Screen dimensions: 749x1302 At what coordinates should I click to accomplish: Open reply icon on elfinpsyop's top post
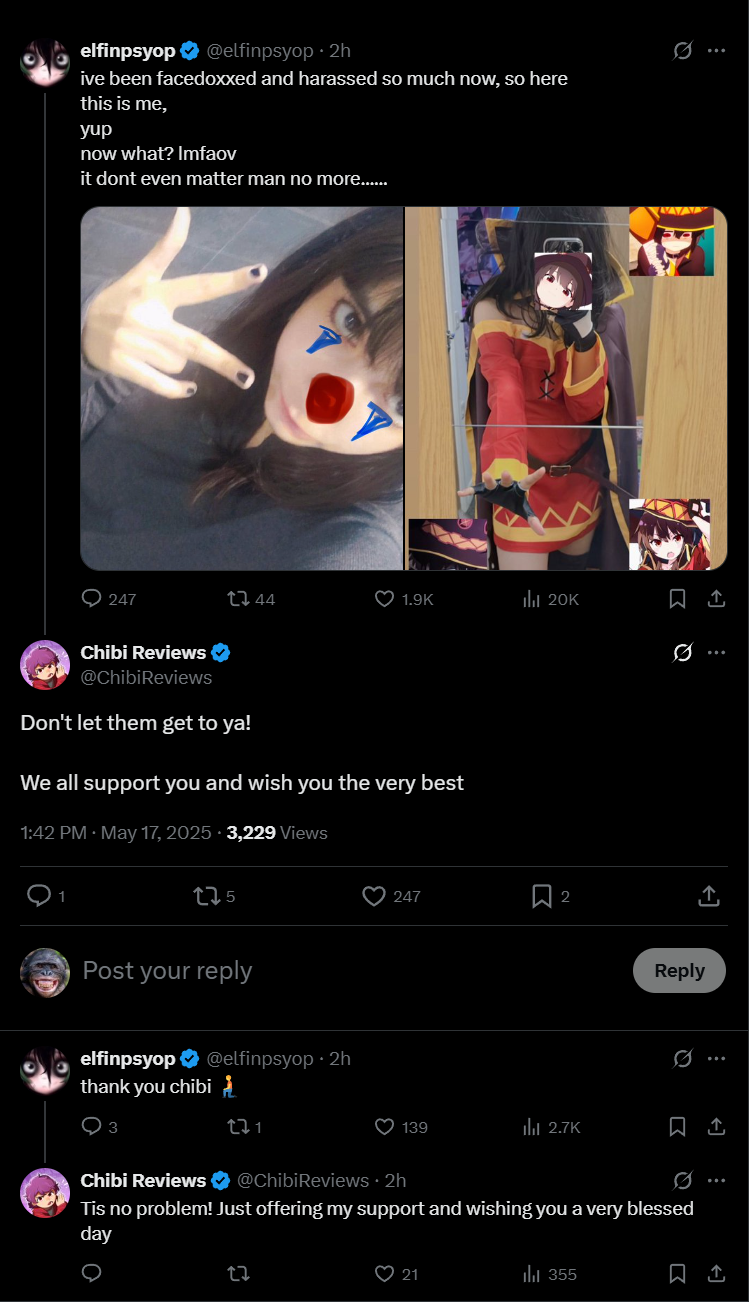click(92, 599)
